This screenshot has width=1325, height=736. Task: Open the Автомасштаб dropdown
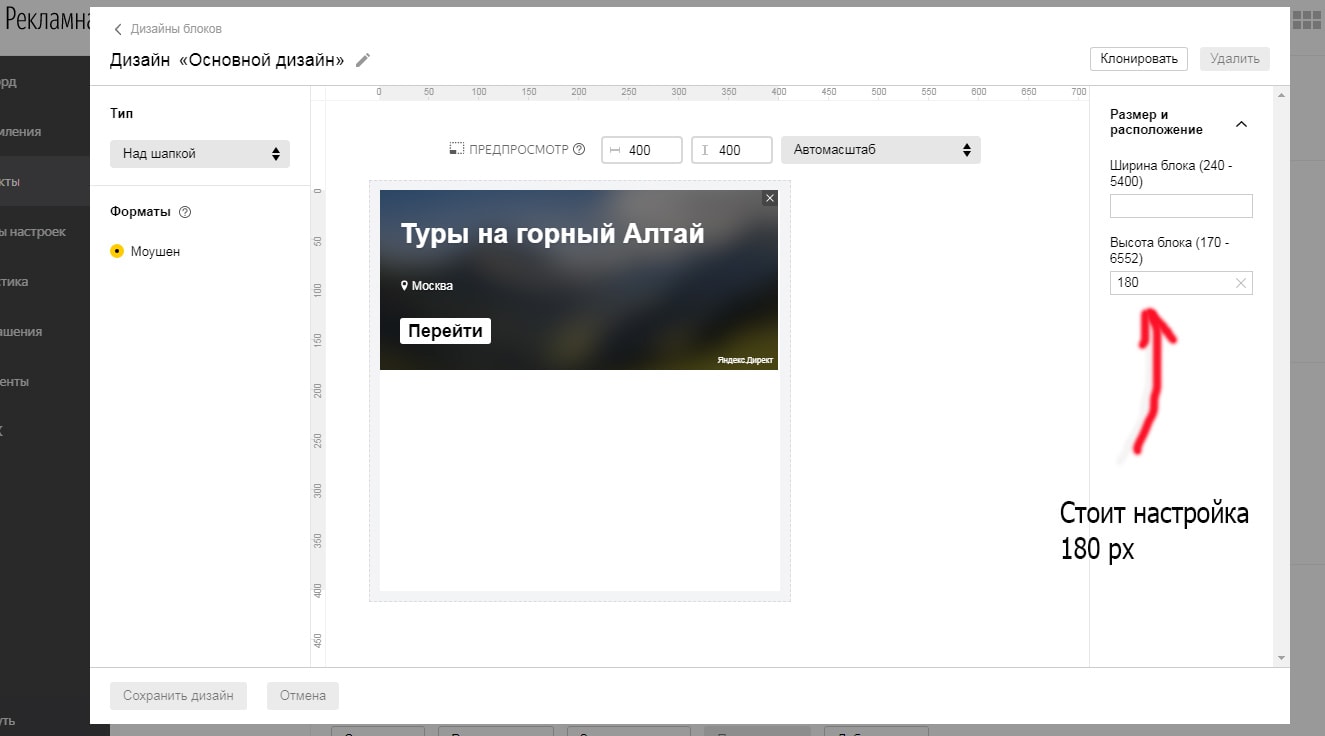pyautogui.click(x=881, y=150)
